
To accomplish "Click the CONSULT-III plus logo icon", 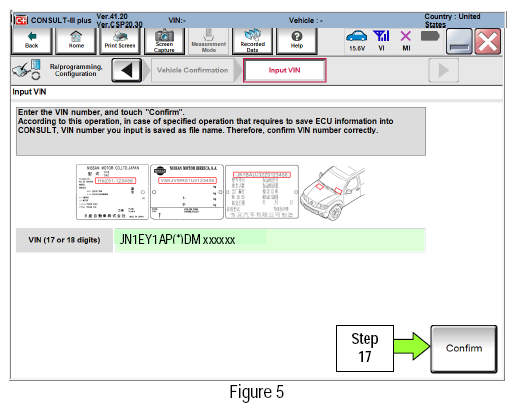I will [x=21, y=20].
